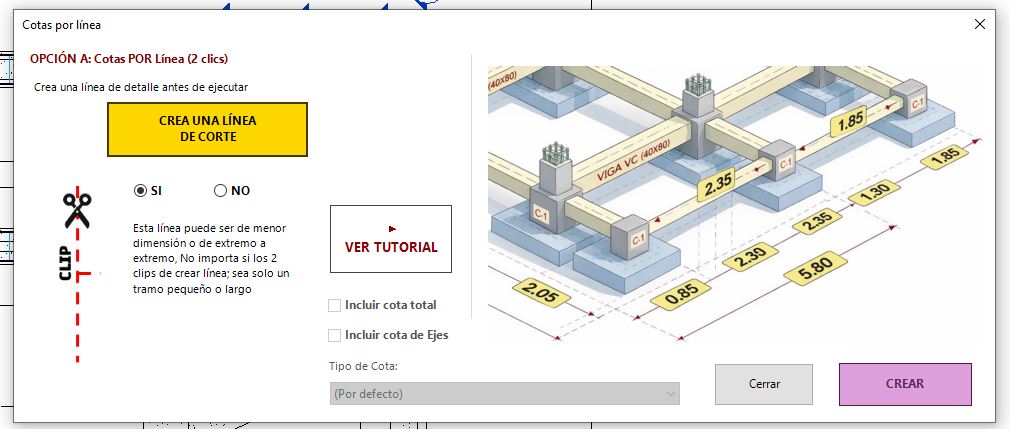Open the VER TUTORIAL button
Viewport: 1010px width, 429px height.
click(391, 239)
